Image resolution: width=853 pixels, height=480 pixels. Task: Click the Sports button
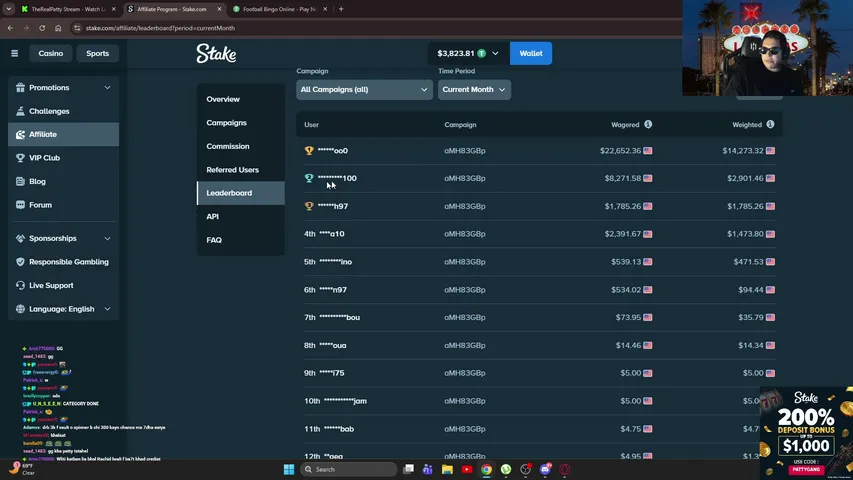(97, 53)
